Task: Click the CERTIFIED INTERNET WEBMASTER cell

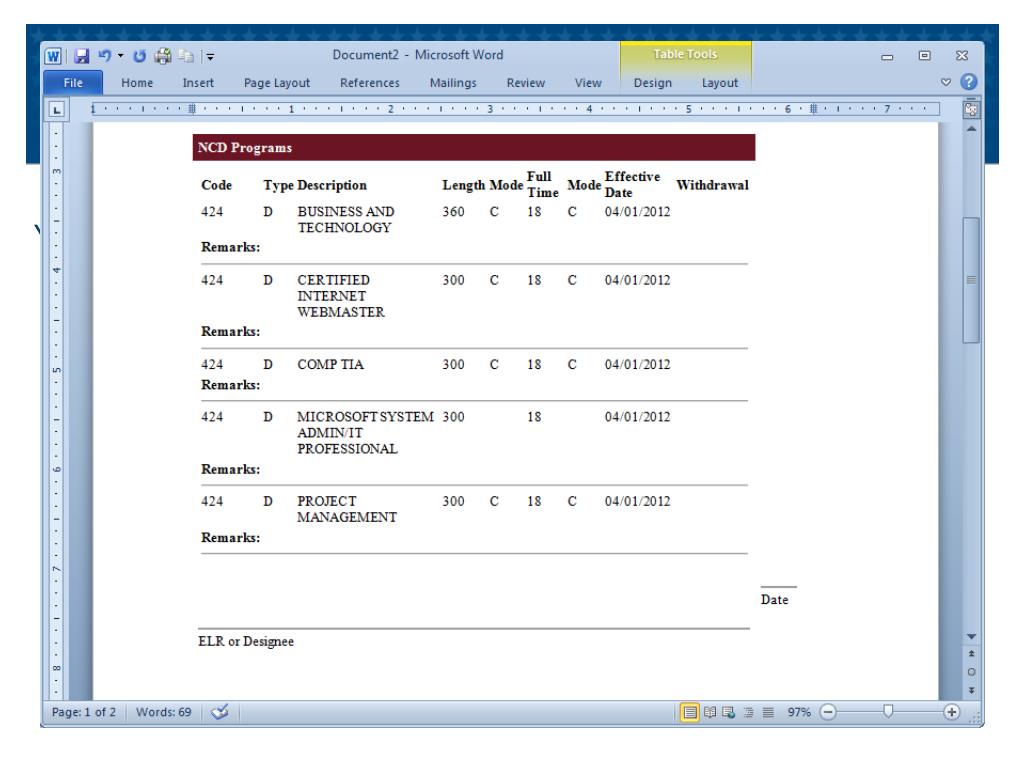Action: pyautogui.click(x=341, y=296)
